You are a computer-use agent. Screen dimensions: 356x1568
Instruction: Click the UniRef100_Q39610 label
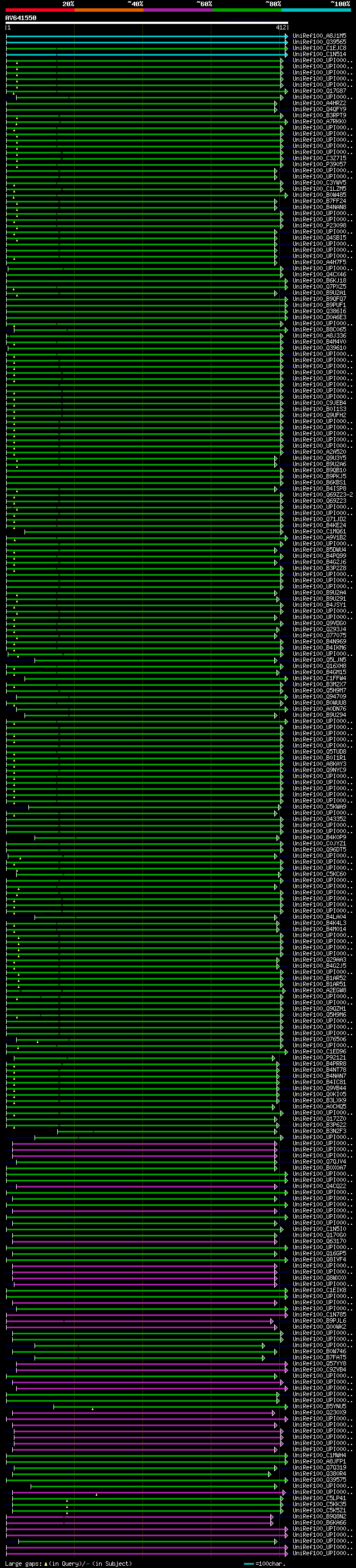pos(319,348)
